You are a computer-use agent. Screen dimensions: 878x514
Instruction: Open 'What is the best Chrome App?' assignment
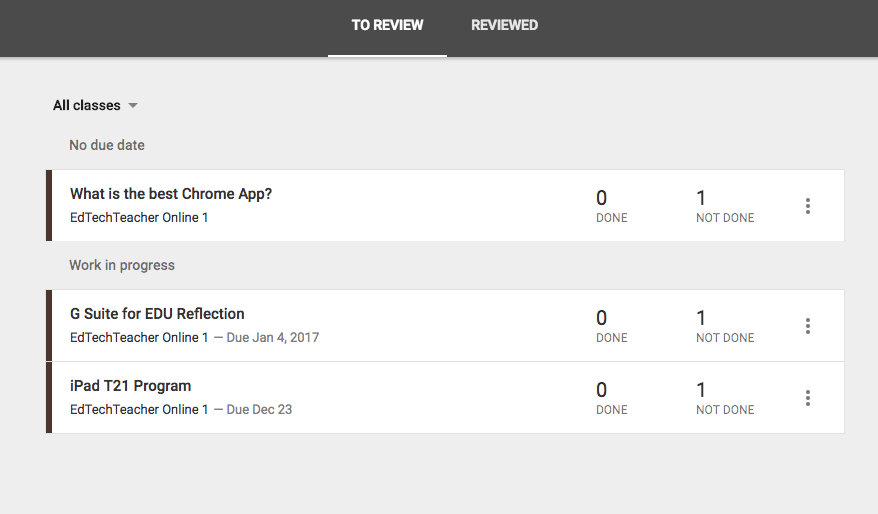pyautogui.click(x=171, y=194)
